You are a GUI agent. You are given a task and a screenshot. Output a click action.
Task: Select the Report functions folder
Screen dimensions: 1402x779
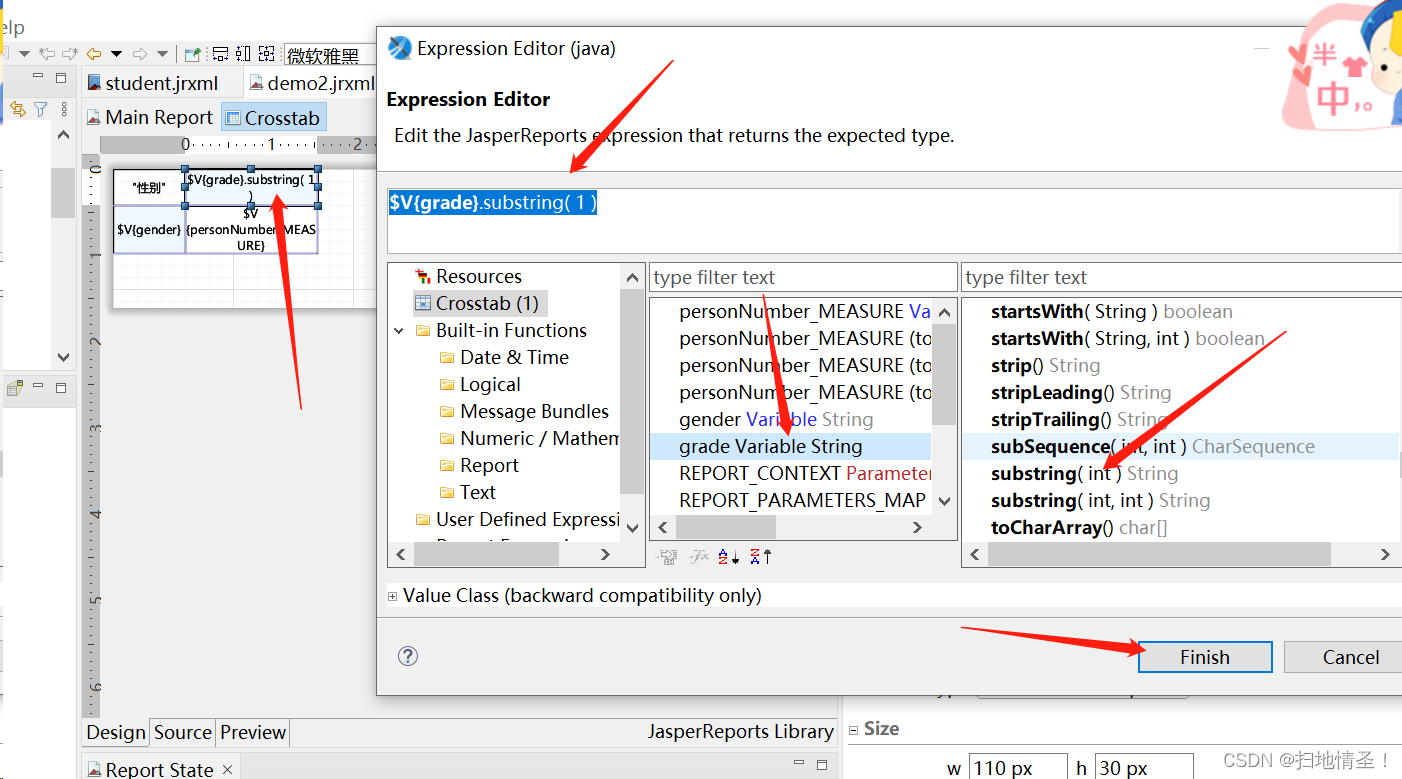(479, 465)
